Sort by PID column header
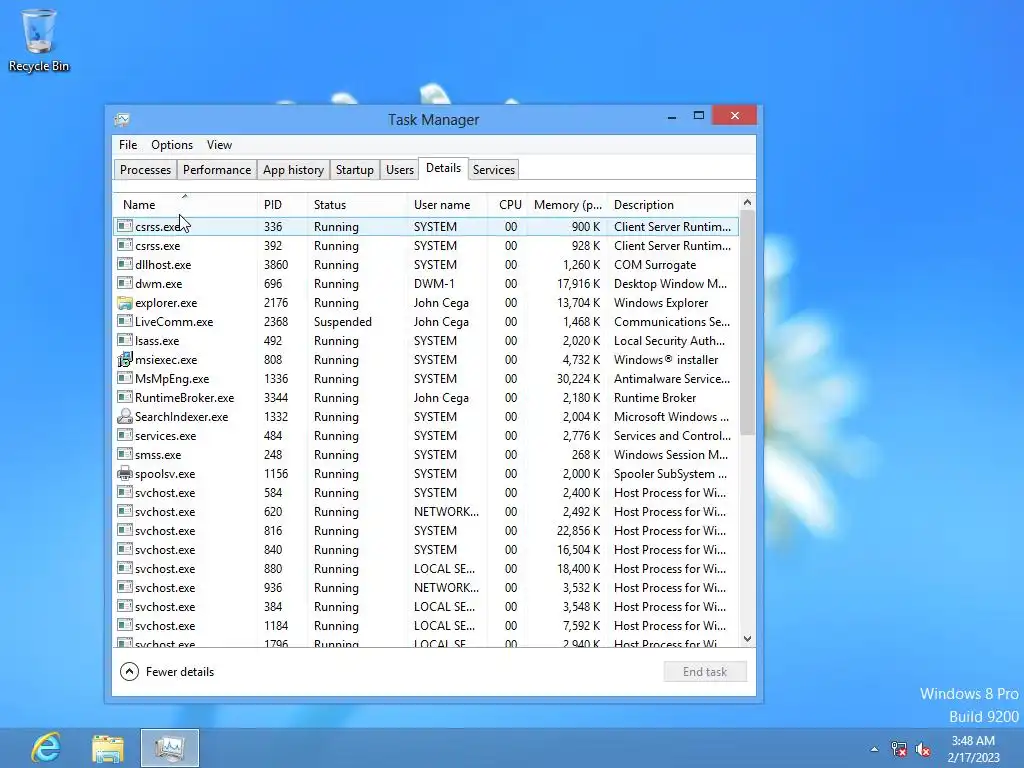Viewport: 1024px width, 768px height. 282,204
